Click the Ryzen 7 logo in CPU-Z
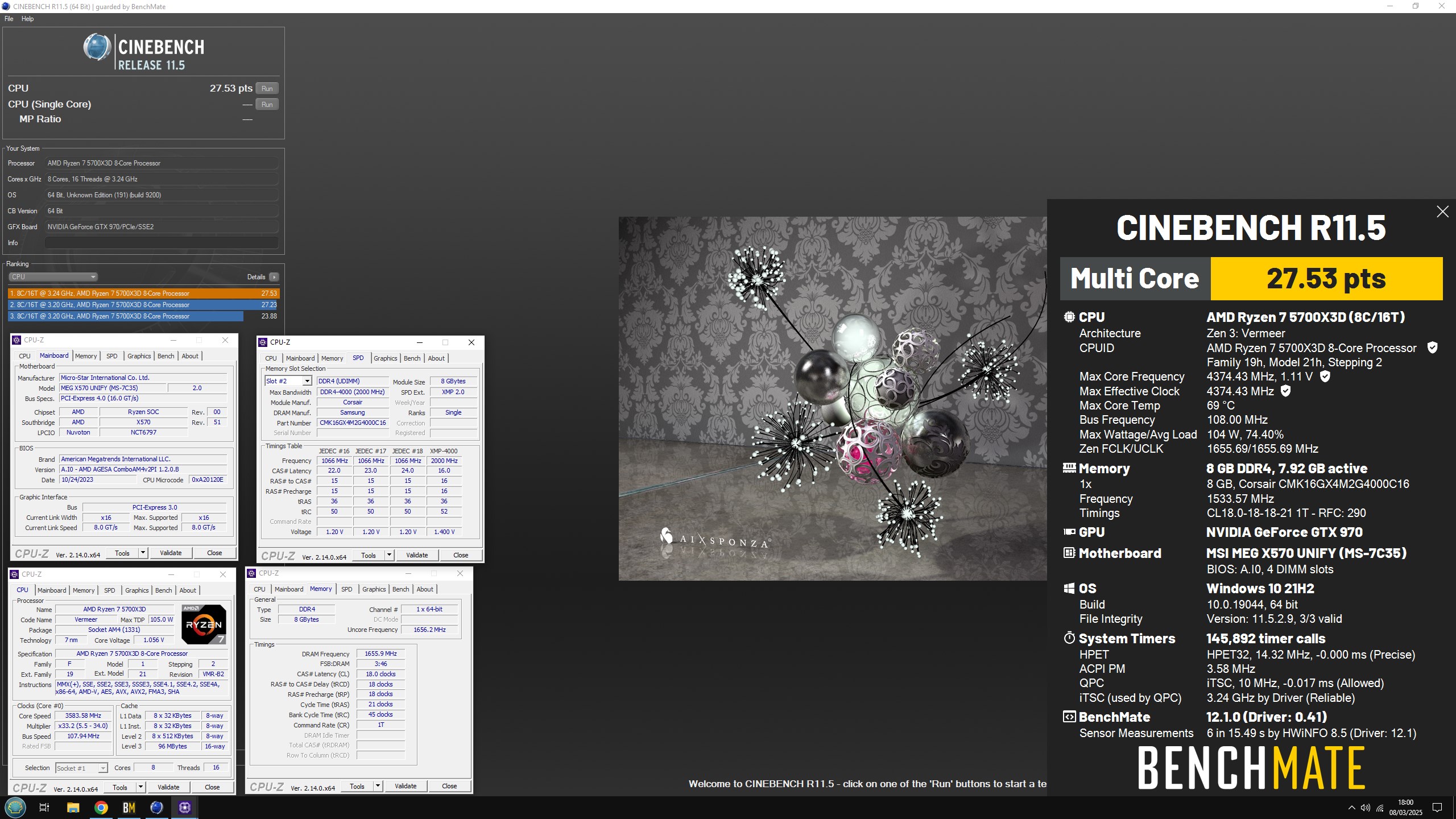The height and width of the screenshot is (819, 1456). 204,624
